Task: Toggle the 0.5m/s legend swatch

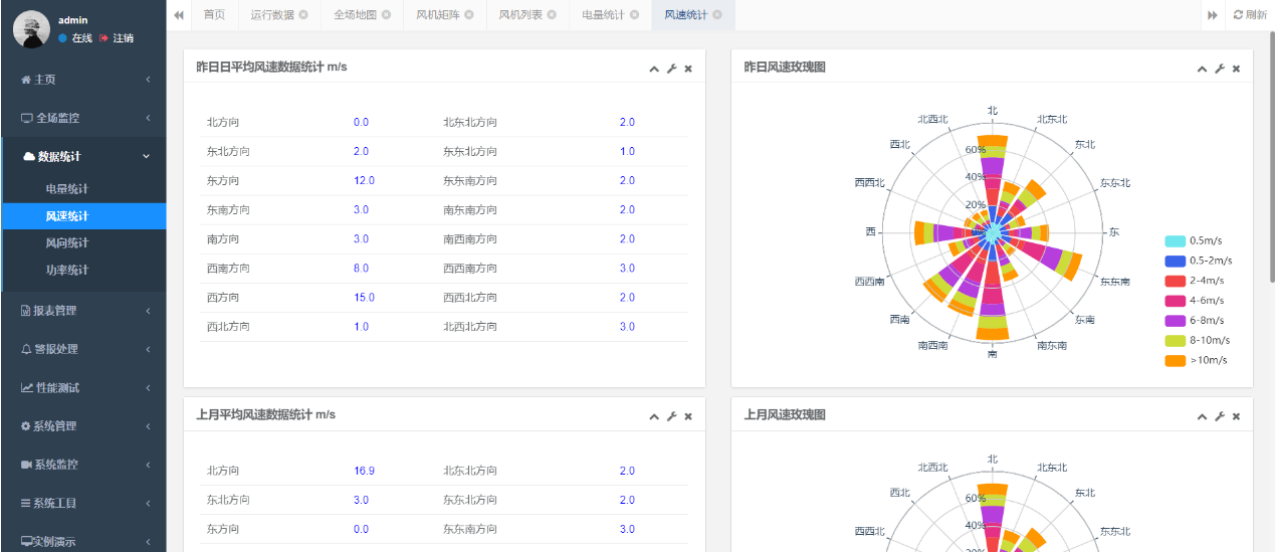Action: (x=1175, y=241)
